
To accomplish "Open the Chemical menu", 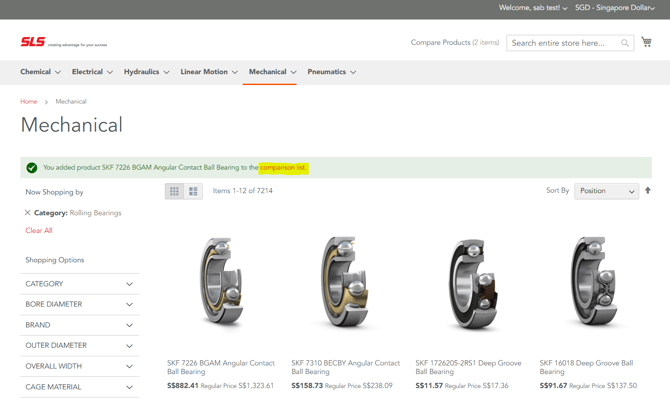I will tap(40, 72).
